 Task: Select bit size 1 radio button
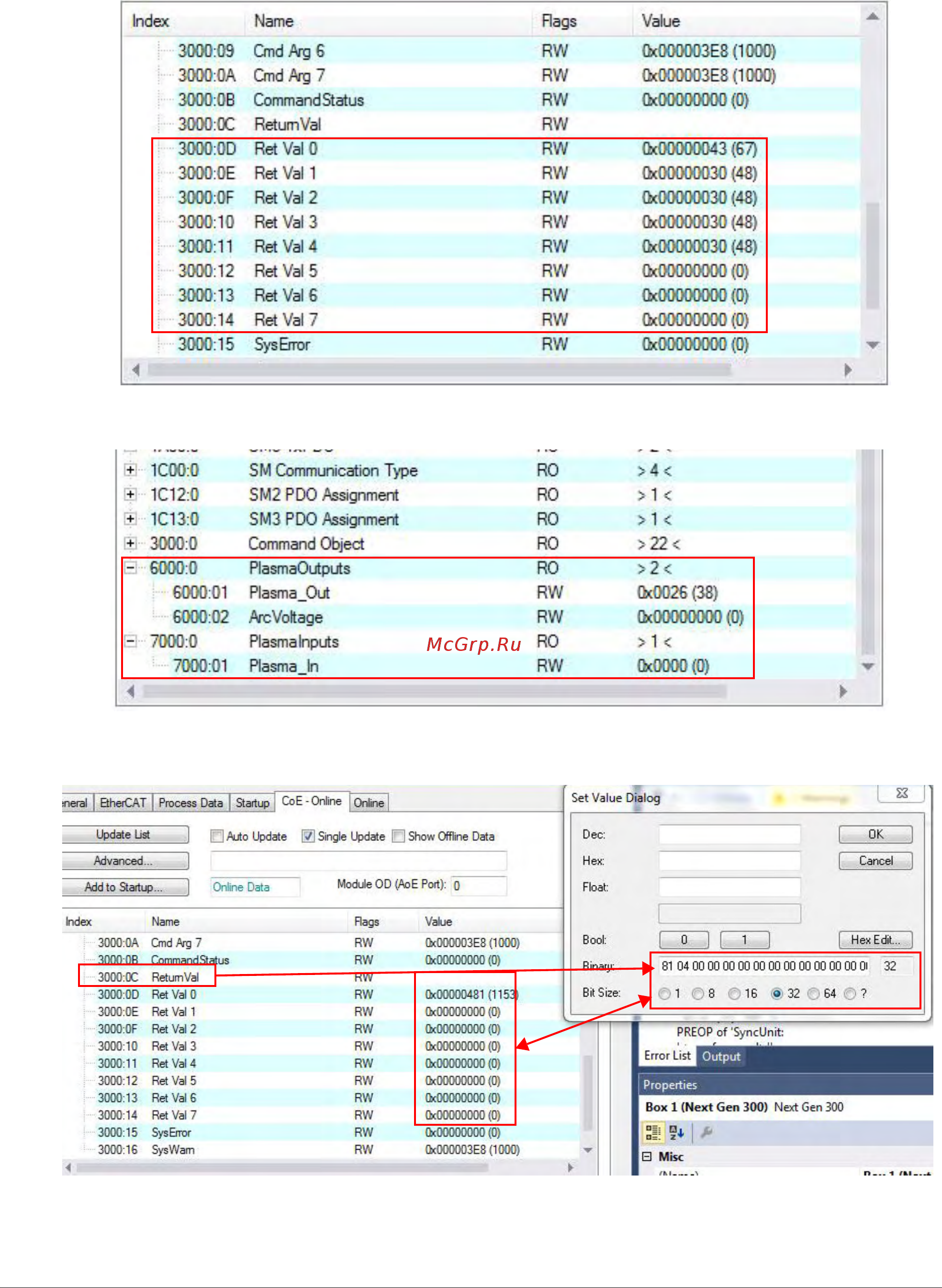tap(664, 994)
